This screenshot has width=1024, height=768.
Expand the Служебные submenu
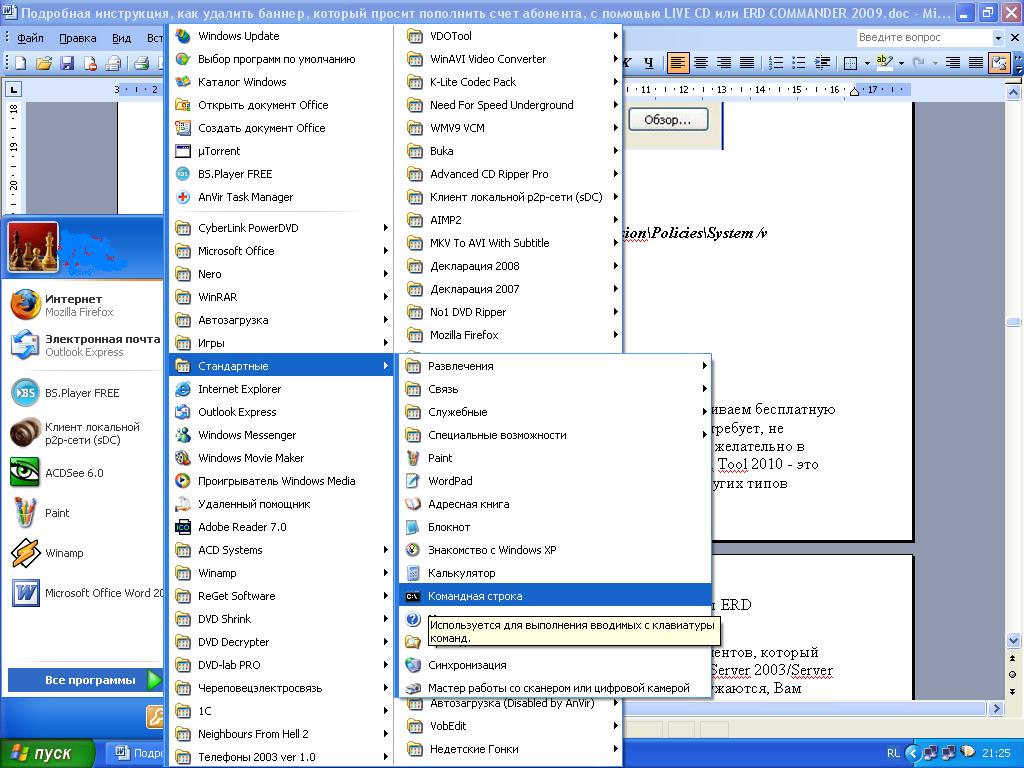tap(554, 411)
